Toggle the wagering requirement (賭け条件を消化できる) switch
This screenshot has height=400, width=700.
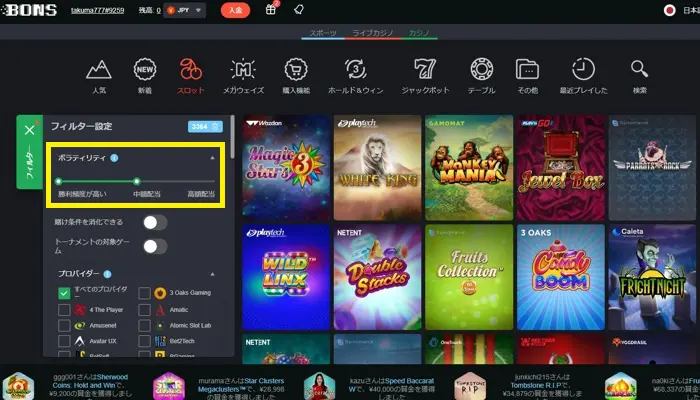click(154, 222)
